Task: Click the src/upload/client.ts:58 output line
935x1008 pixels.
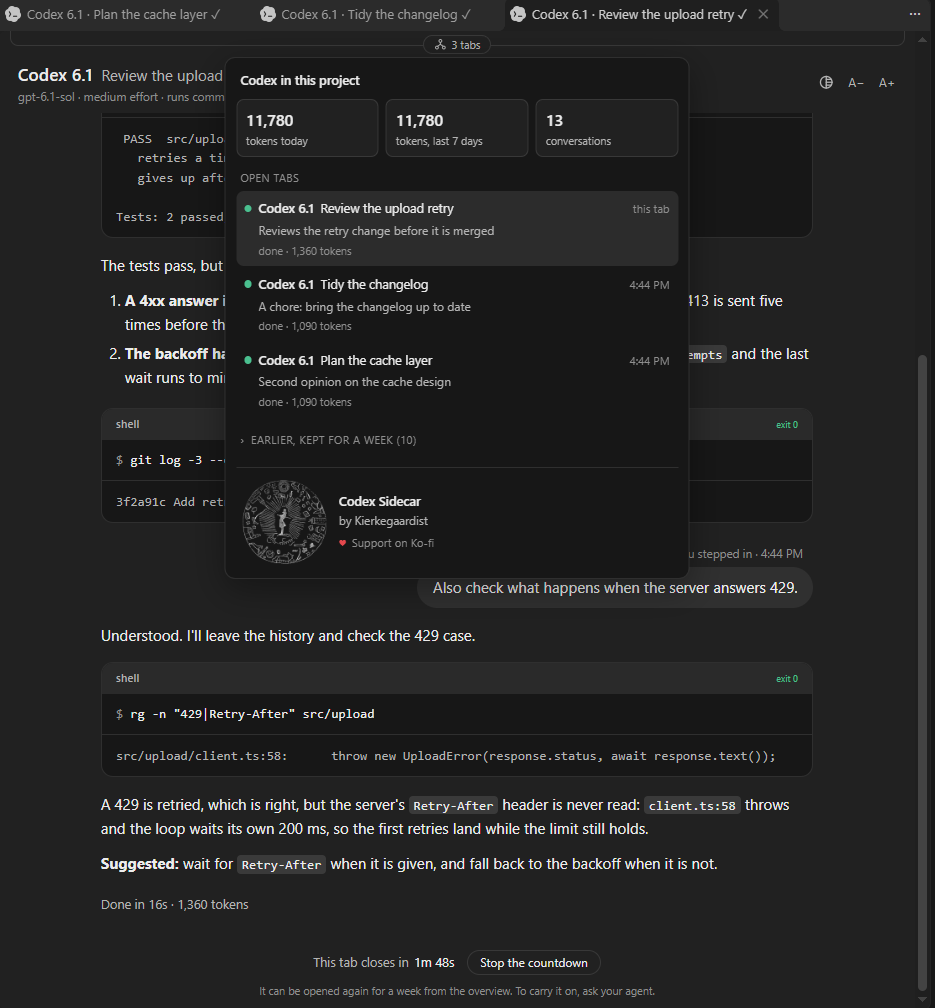Action: tap(446, 756)
